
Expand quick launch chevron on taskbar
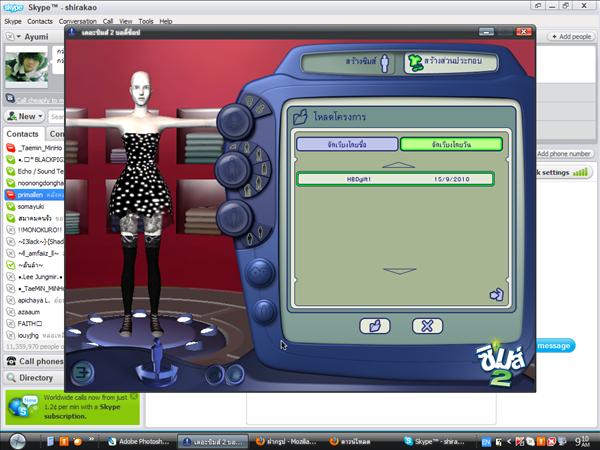[91, 439]
